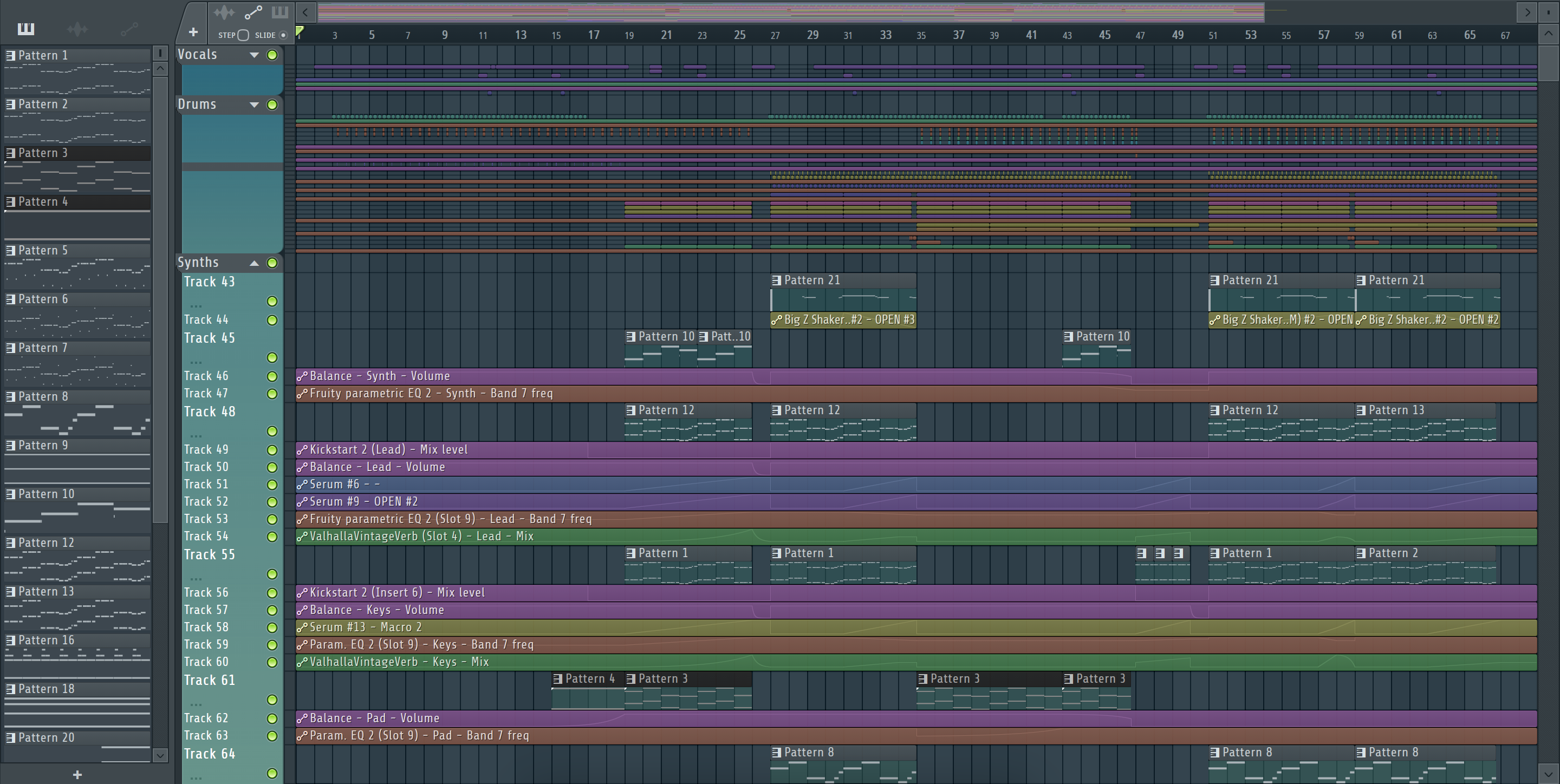Select the Fruity parametric EQ 2 Synth clip

[x=916, y=394]
